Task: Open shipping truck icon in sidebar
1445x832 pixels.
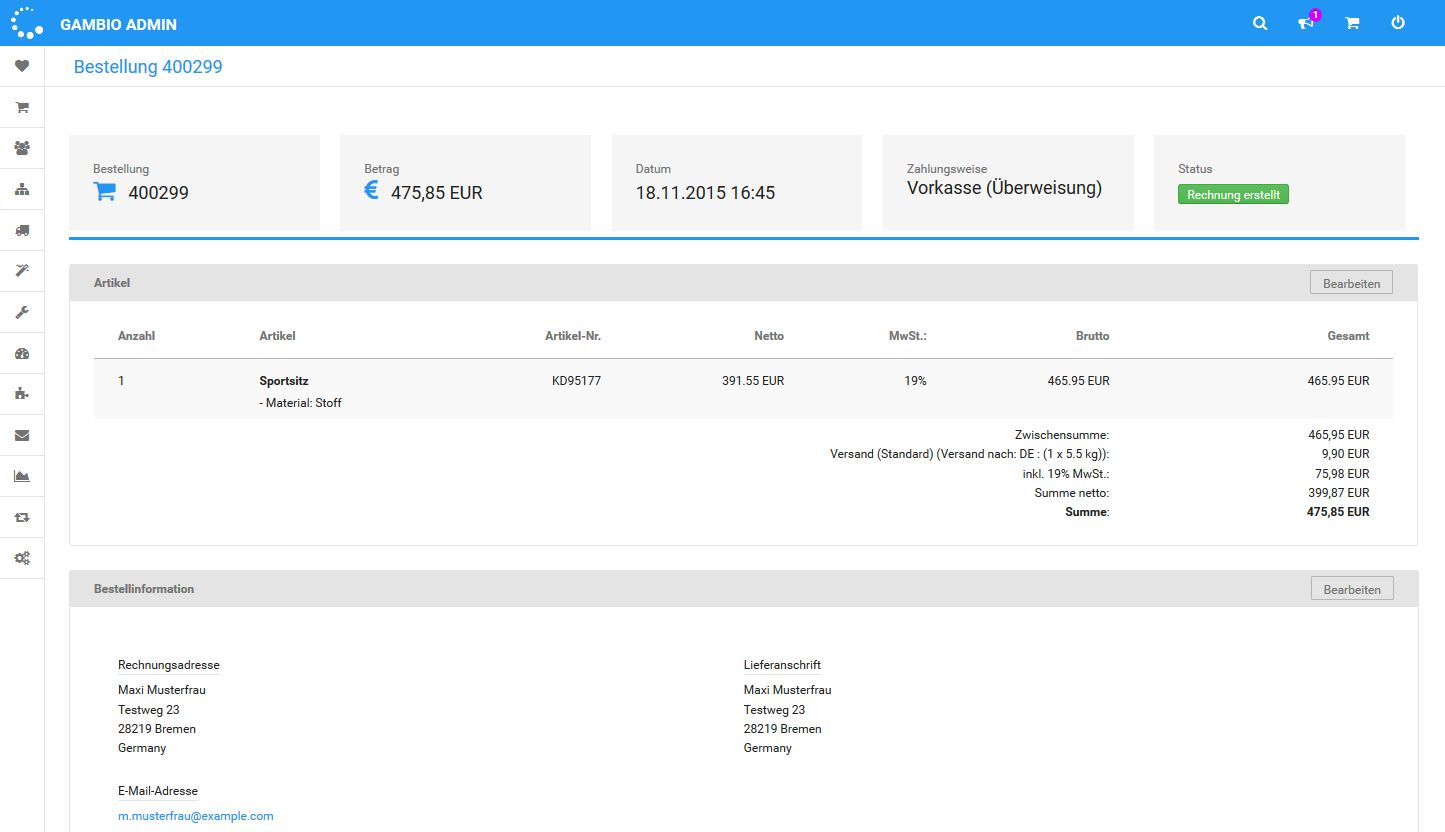Action: coord(22,230)
